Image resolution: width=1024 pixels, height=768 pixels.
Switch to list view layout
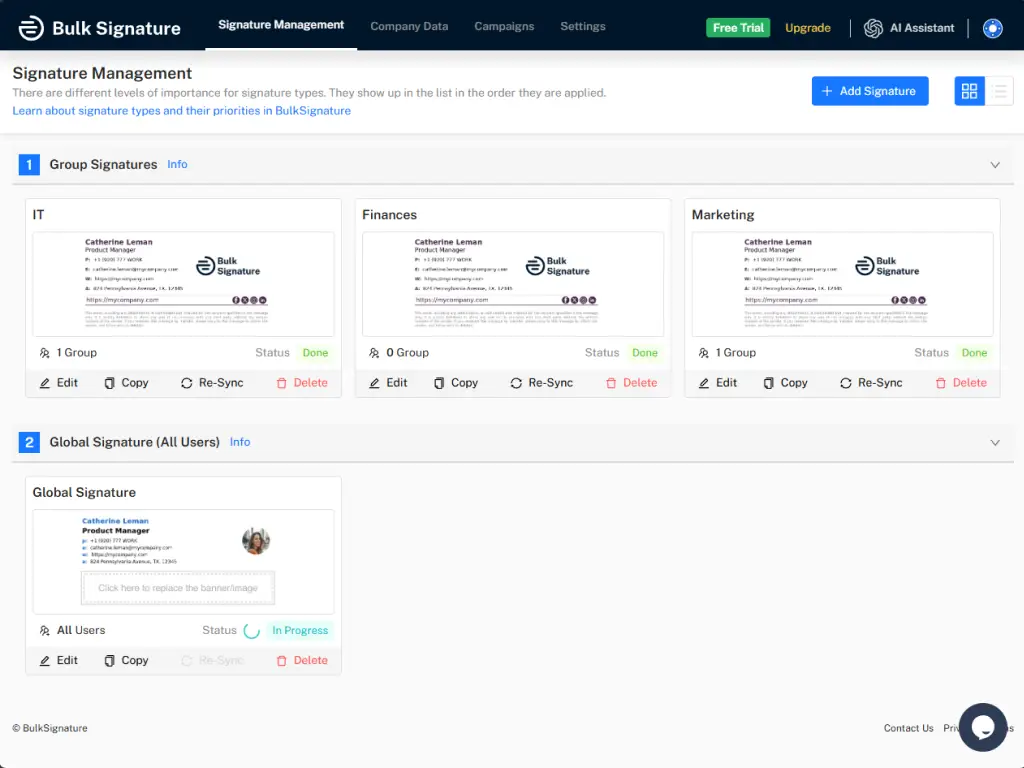click(x=999, y=91)
